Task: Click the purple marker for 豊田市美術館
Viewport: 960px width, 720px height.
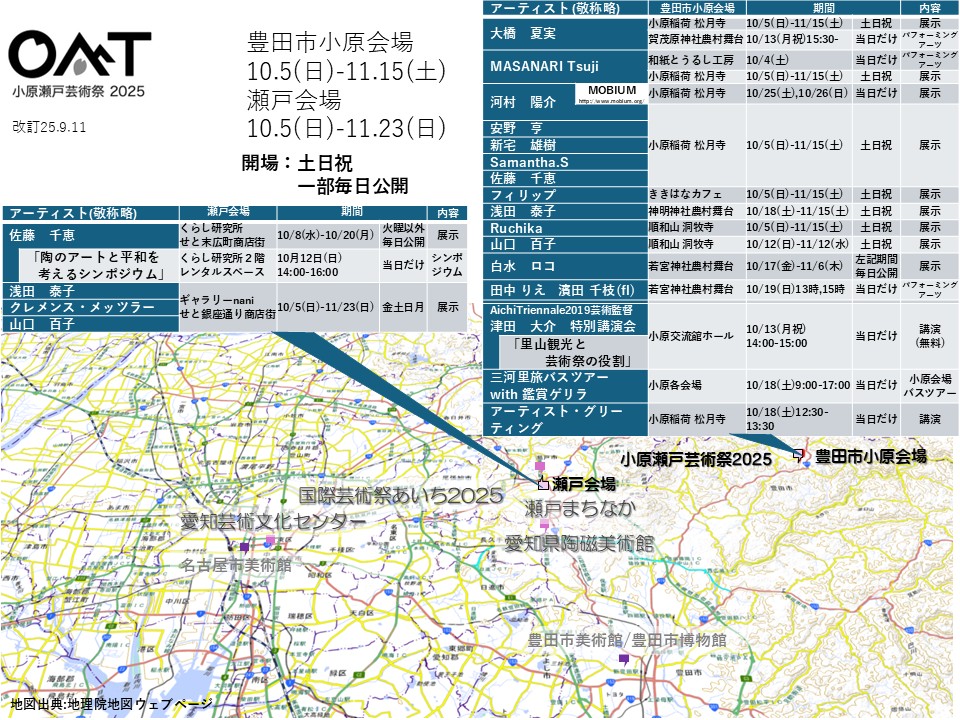Action: point(624,659)
